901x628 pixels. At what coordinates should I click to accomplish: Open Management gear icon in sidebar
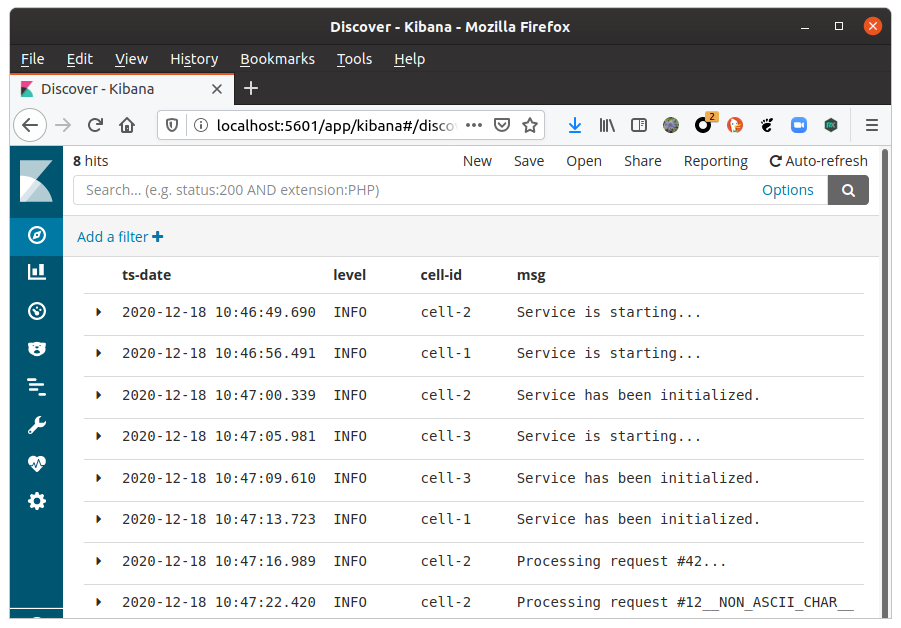(x=37, y=501)
